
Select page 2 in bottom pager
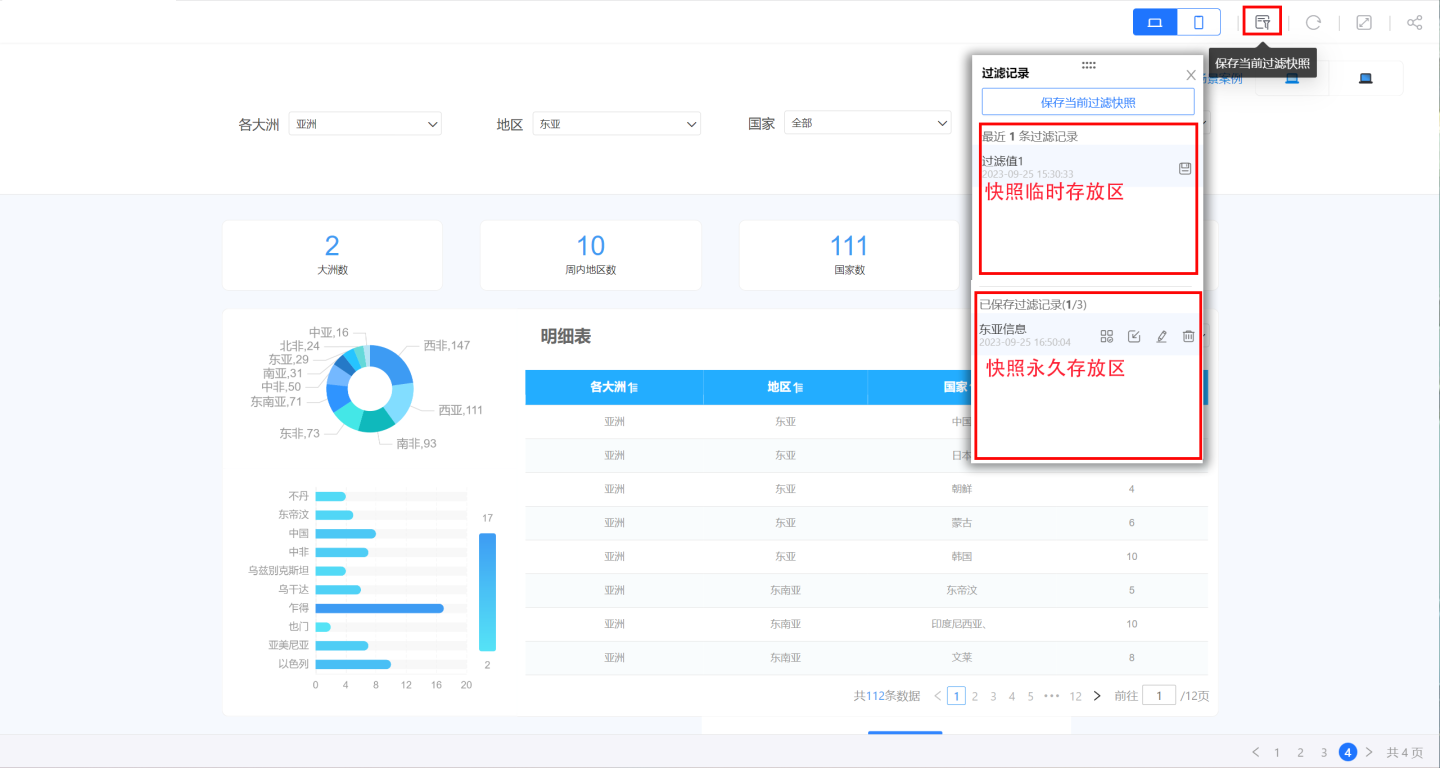coord(1300,752)
